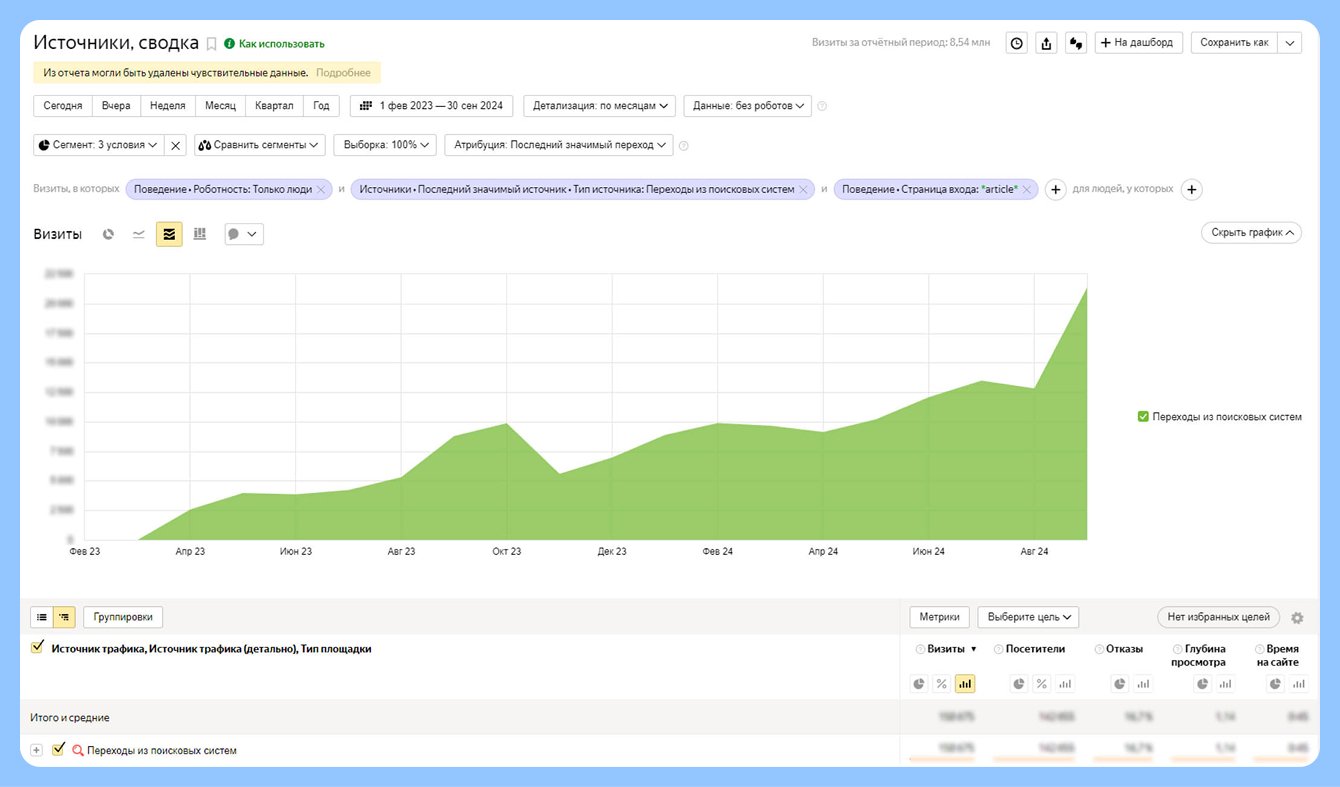Screen dimensions: 1340x787
Task: Switch to bar column chart icon
Action: [200, 234]
